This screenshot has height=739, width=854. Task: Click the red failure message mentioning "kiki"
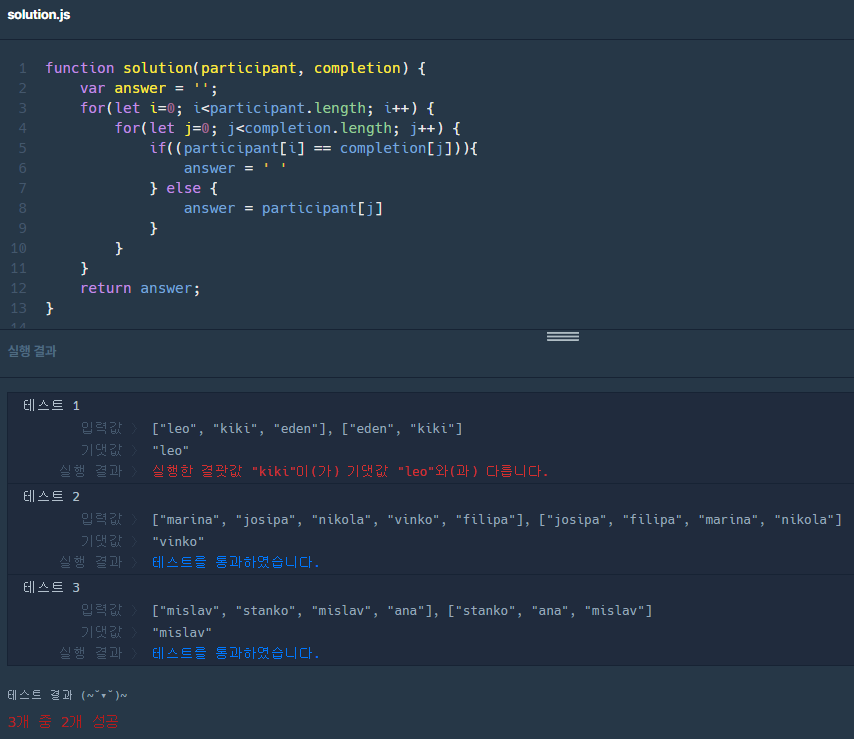click(x=350, y=471)
